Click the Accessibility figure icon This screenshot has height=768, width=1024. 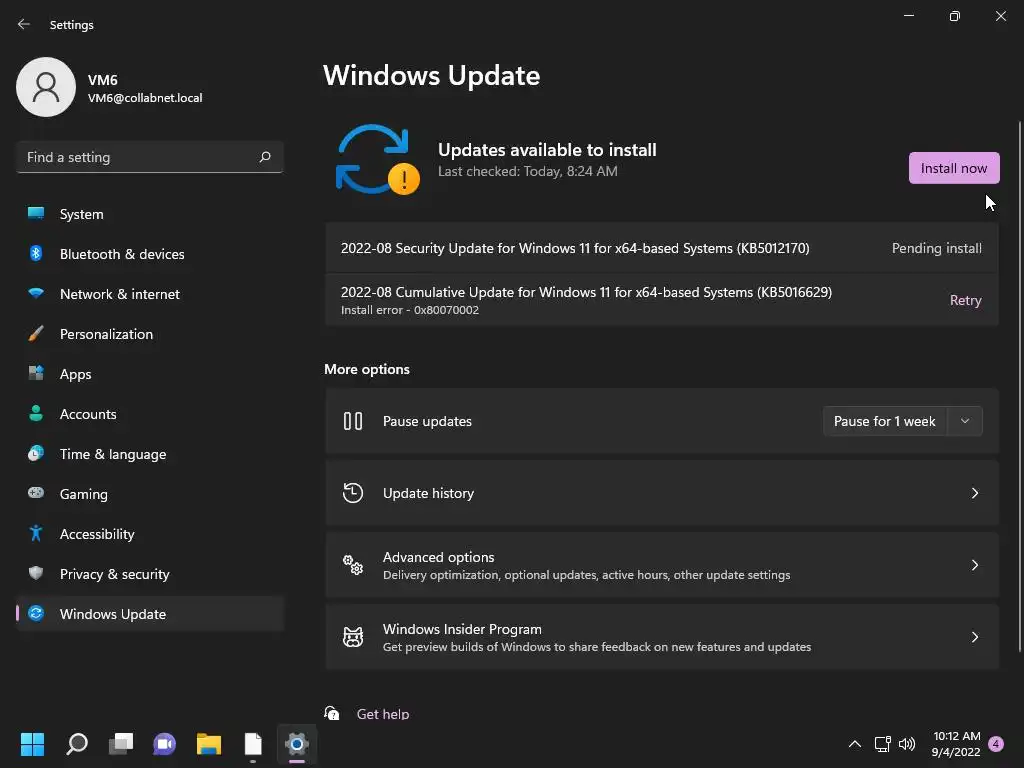[36, 534]
